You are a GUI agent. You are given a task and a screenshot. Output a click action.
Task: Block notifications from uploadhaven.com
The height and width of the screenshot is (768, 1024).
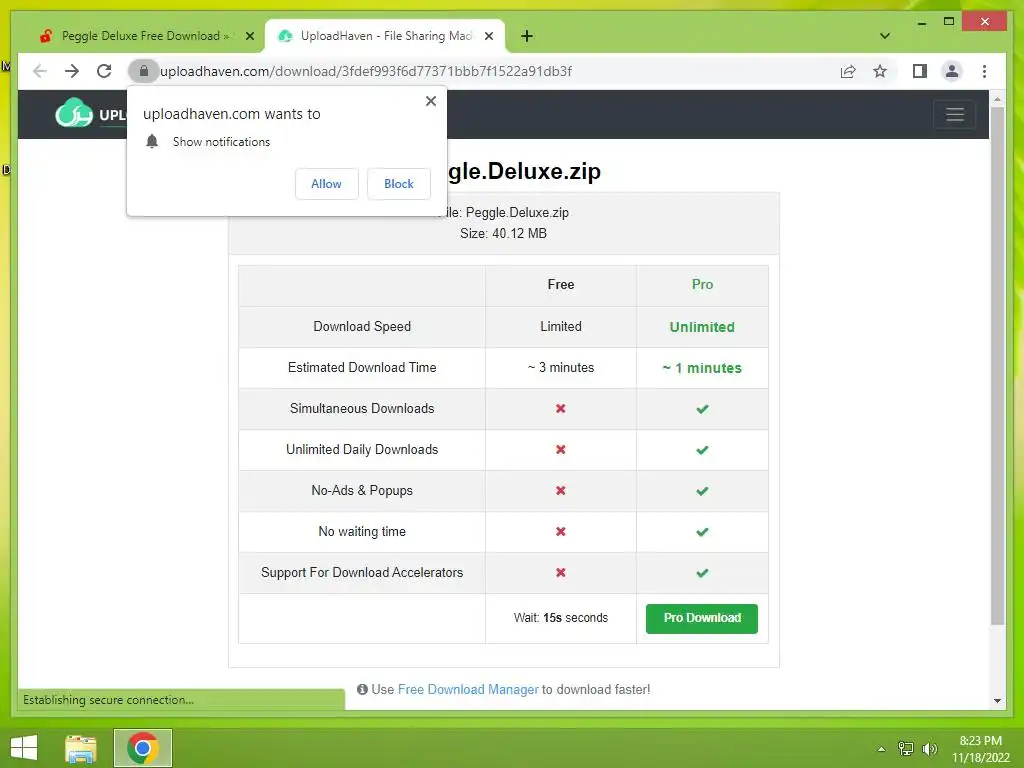pos(398,184)
